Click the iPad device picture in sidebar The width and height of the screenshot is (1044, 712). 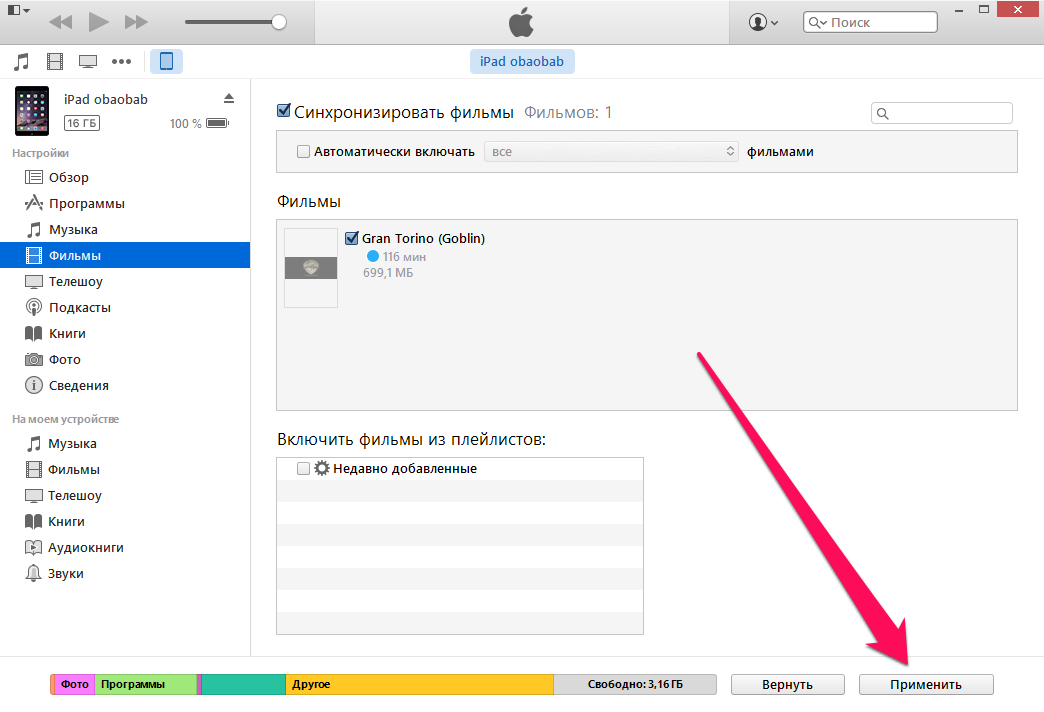point(32,111)
